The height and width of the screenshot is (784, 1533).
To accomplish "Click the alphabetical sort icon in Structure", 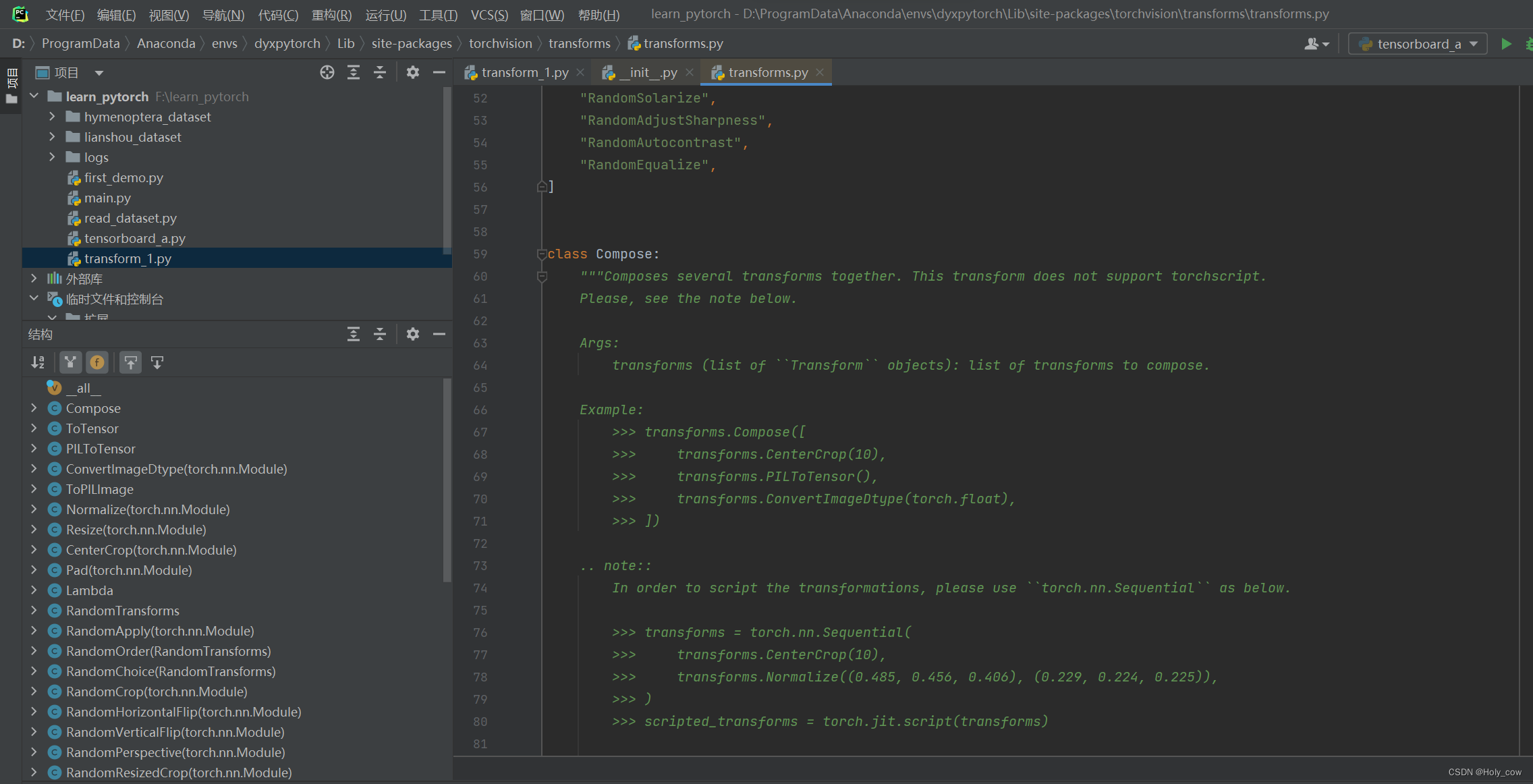I will pyautogui.click(x=37, y=362).
